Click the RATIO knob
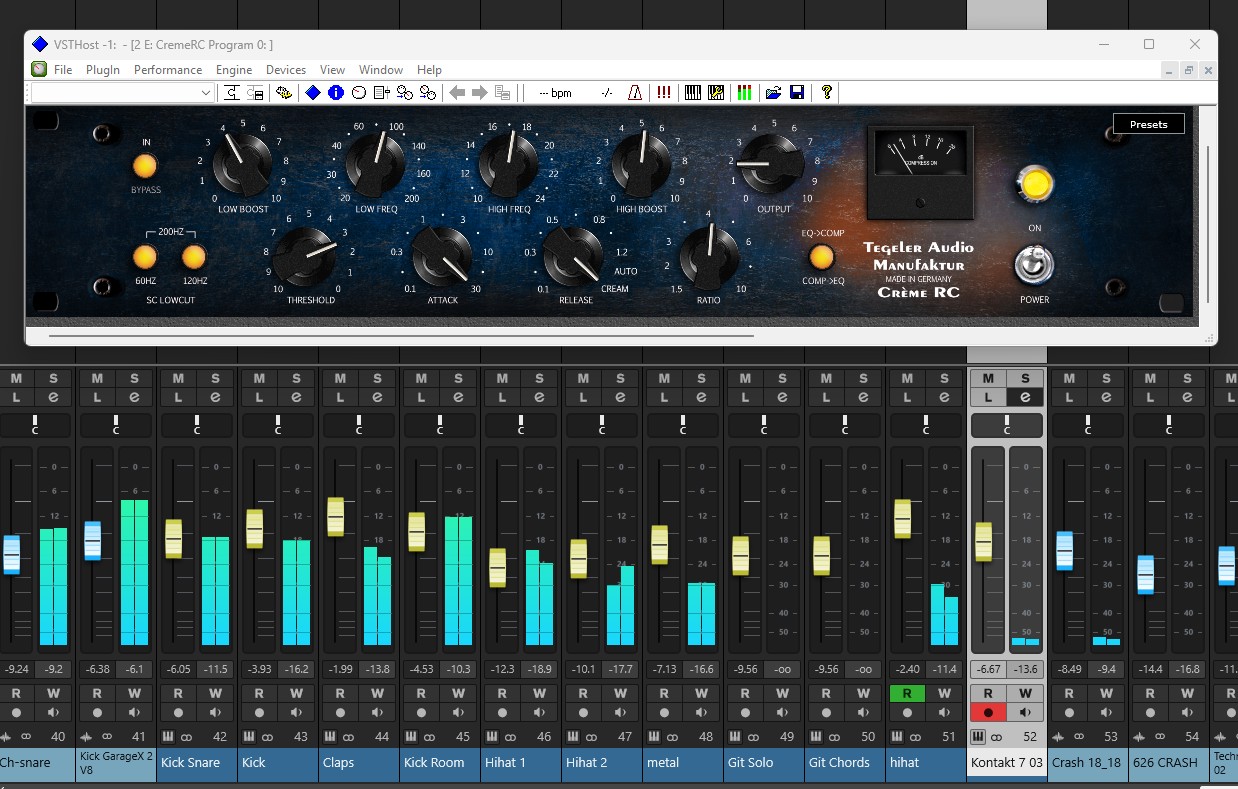Viewport: 1238px width, 789px height. tap(710, 256)
